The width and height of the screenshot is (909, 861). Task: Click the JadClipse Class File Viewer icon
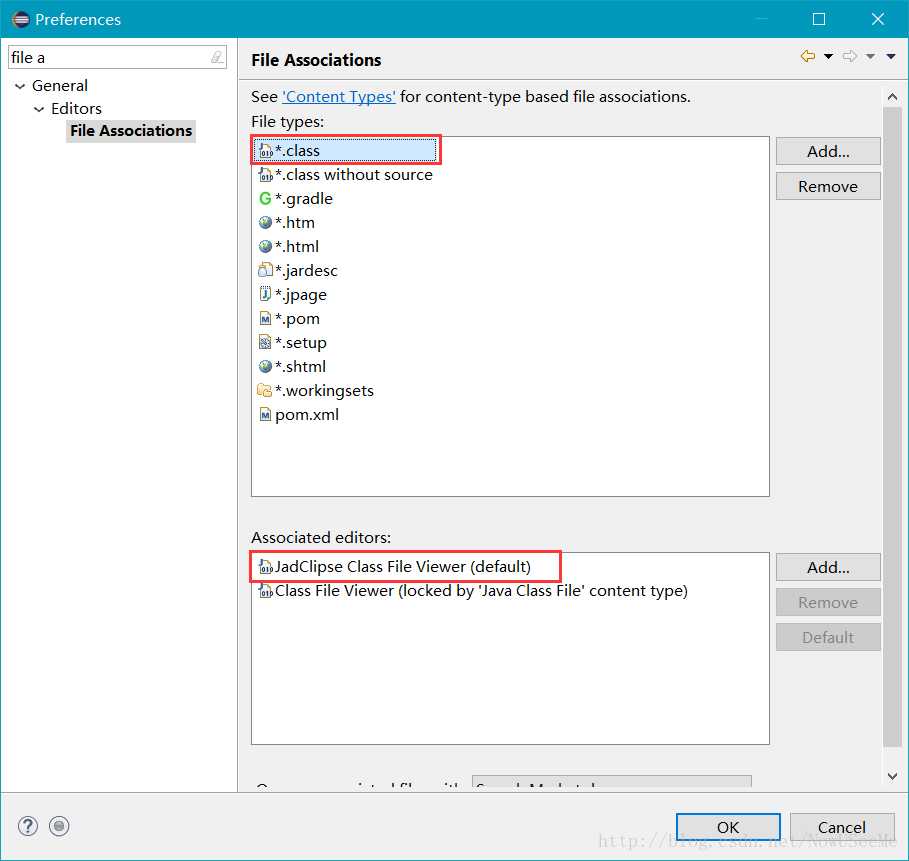pyautogui.click(x=266, y=566)
